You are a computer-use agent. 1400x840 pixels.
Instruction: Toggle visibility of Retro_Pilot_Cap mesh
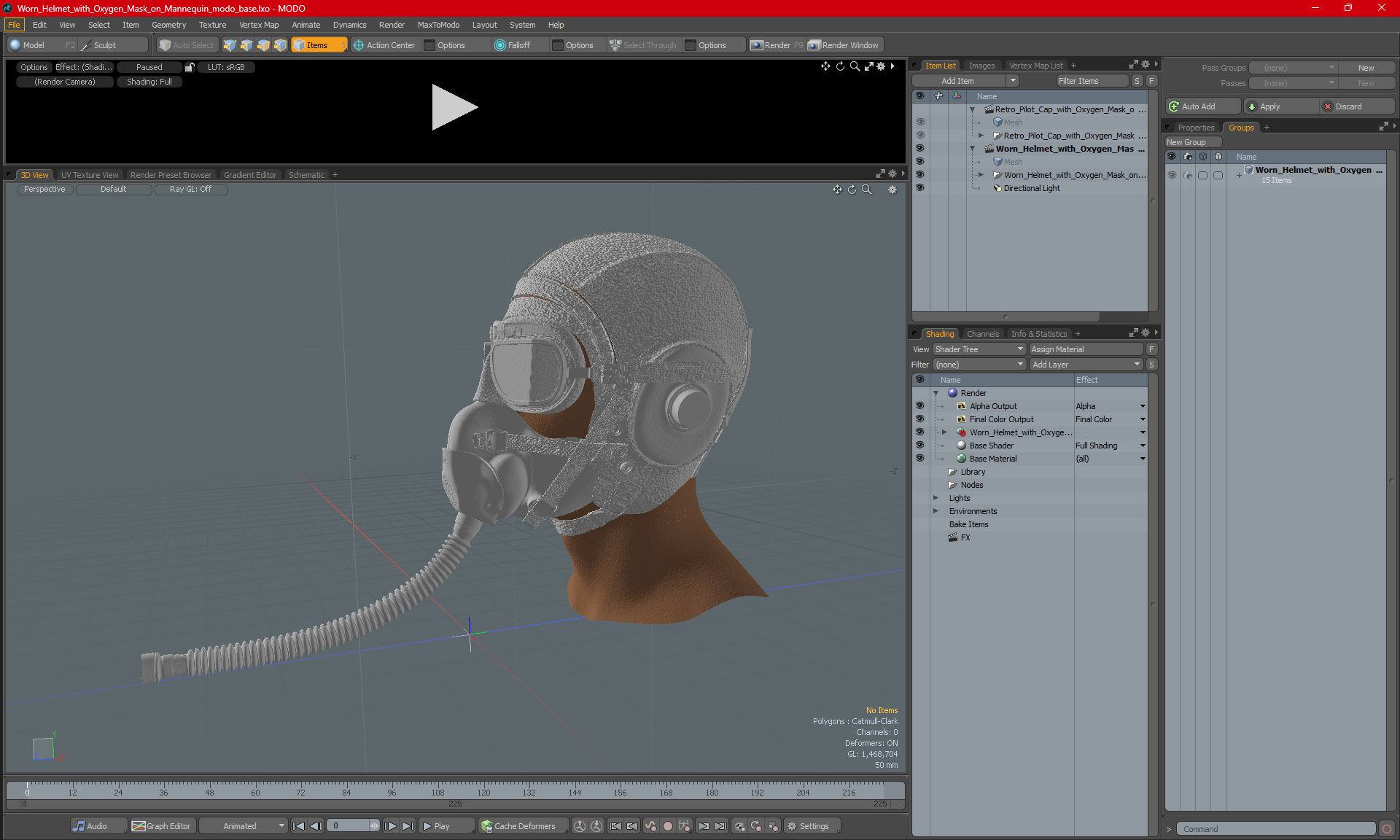tap(920, 122)
